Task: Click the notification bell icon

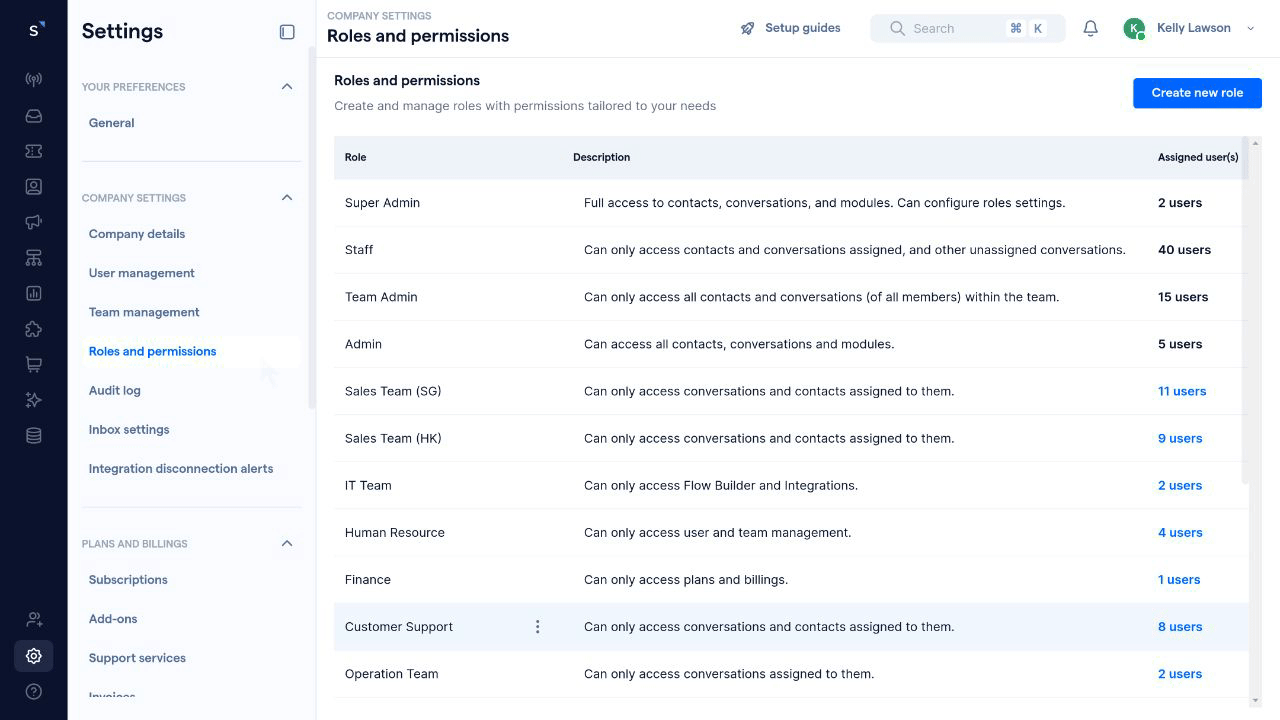Action: click(x=1090, y=28)
